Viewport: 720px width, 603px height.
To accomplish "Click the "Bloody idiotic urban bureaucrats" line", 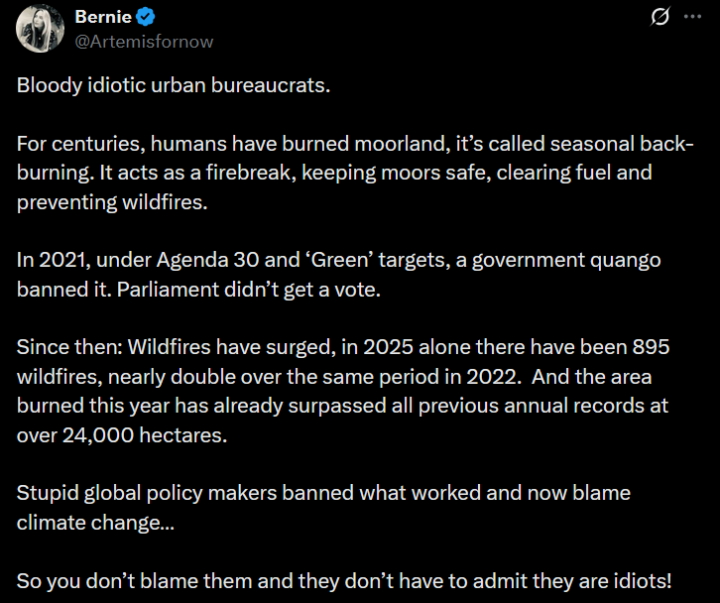I will (173, 85).
